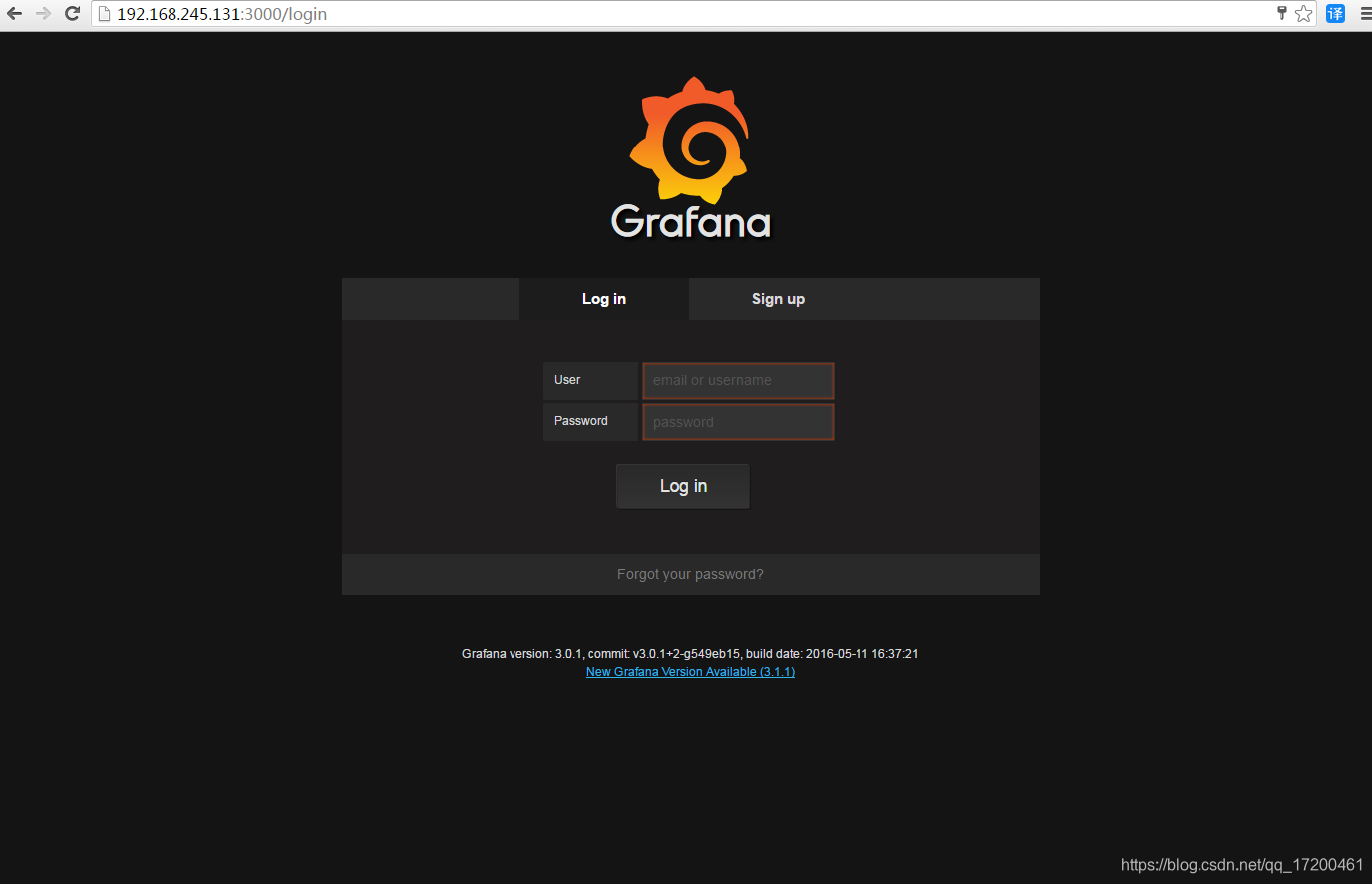This screenshot has height=884, width=1372.
Task: Open the Chrome hamburger menu
Action: [x=1365, y=14]
